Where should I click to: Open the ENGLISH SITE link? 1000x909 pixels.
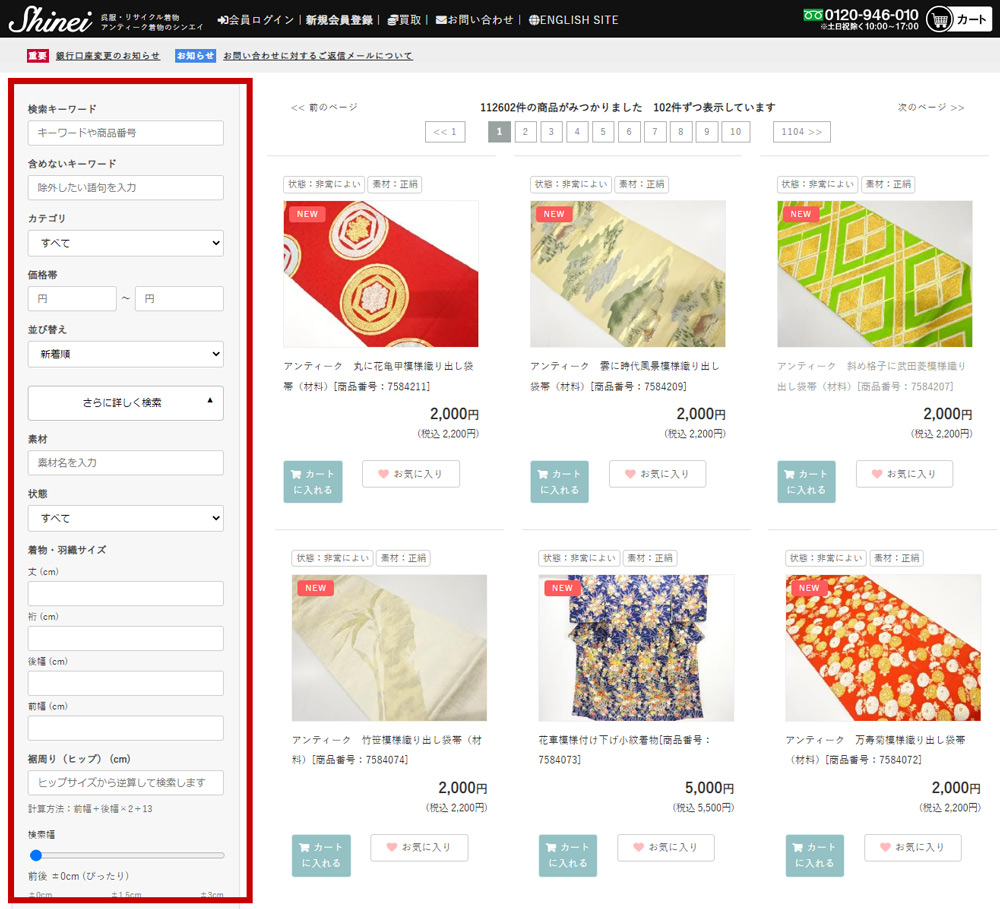[x=573, y=20]
